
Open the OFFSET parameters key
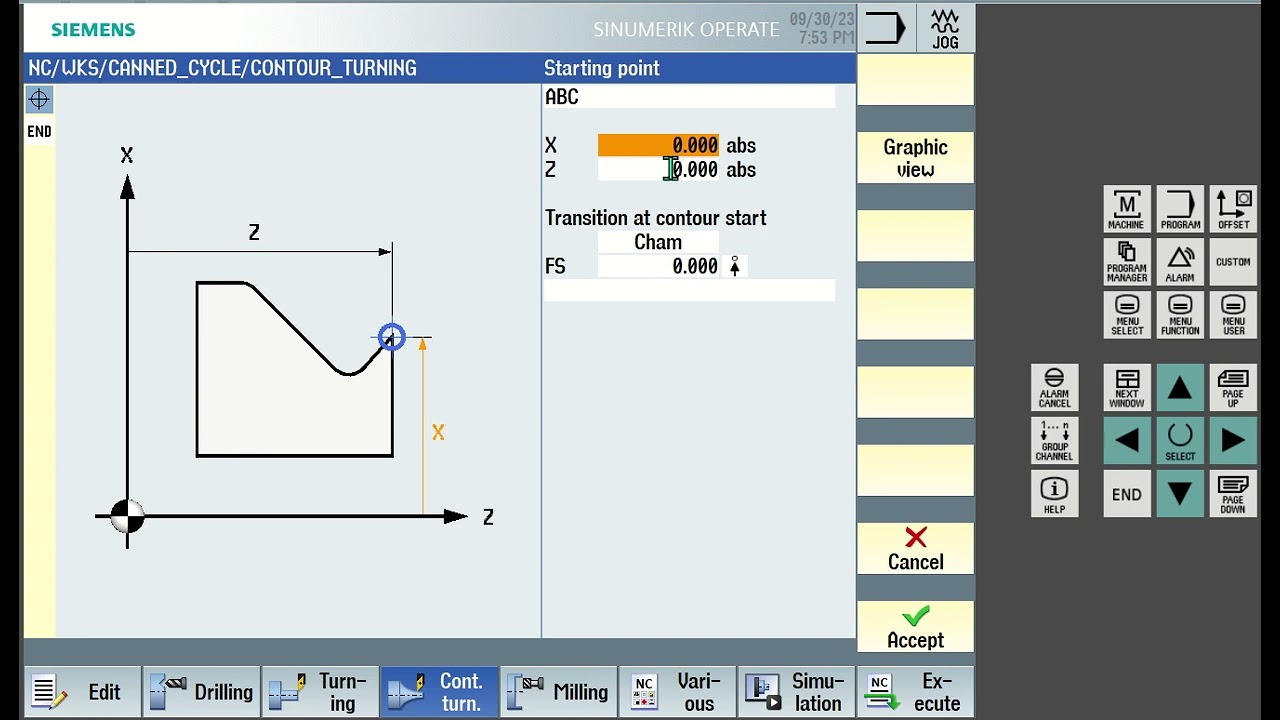point(1233,209)
